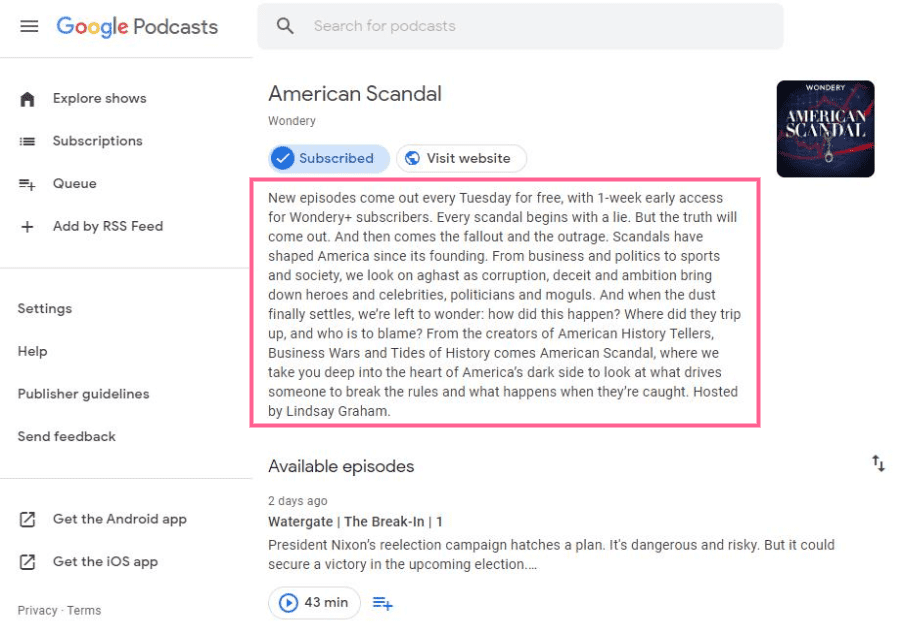Image resolution: width=901 pixels, height=634 pixels.
Task: Open the Watergate | The Break-In | 1 episode
Action: (355, 521)
